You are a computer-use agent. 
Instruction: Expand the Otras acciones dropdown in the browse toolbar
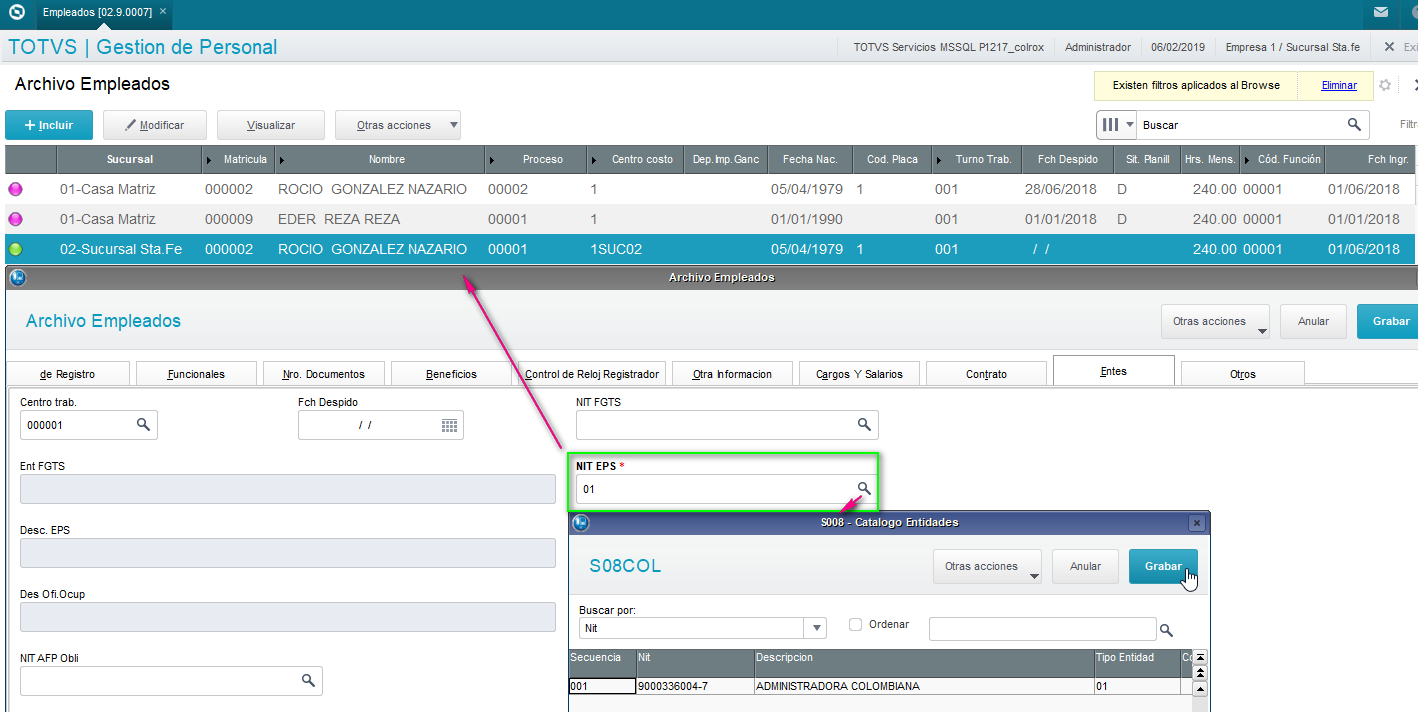(x=453, y=125)
